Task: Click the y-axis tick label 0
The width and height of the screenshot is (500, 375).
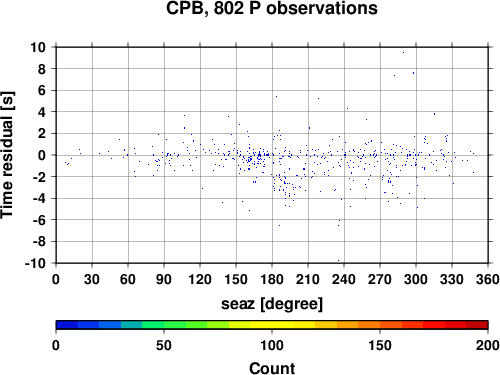Action: point(42,155)
